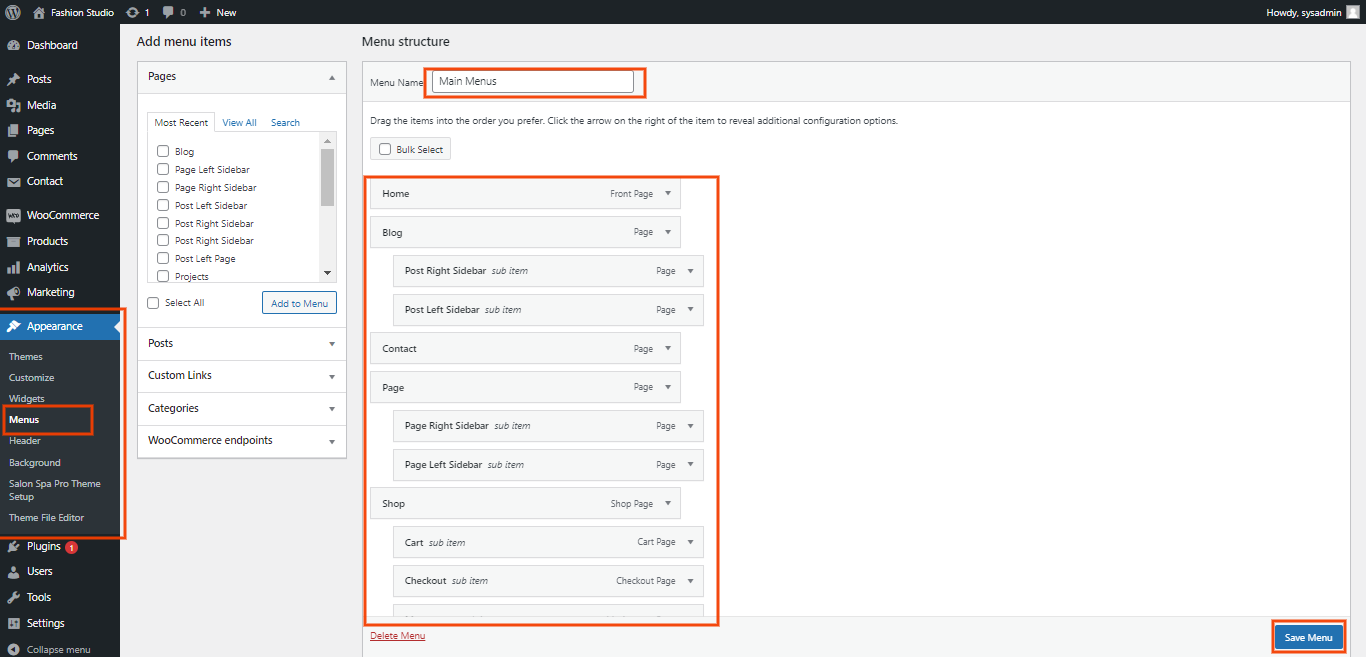Toggle the Select All checkbox

click(153, 303)
